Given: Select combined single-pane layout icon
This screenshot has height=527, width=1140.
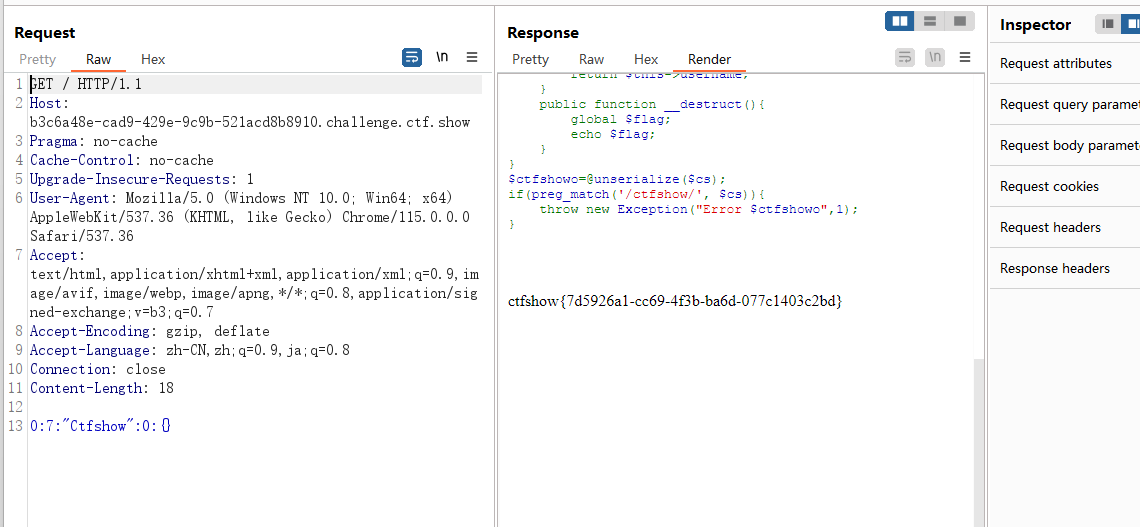Looking at the screenshot, I should click(959, 21).
